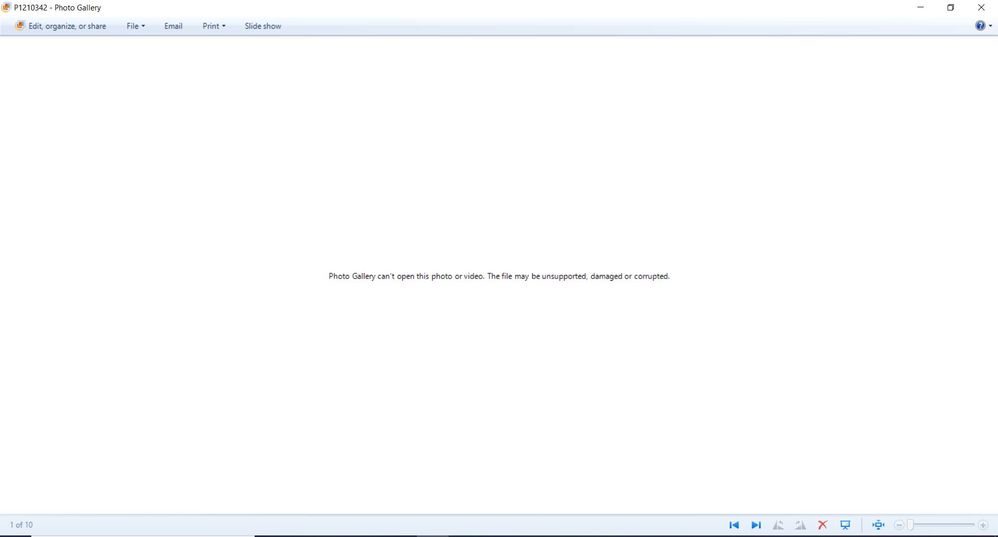
Task: Start Slide show from the menu bar
Action: (263, 26)
